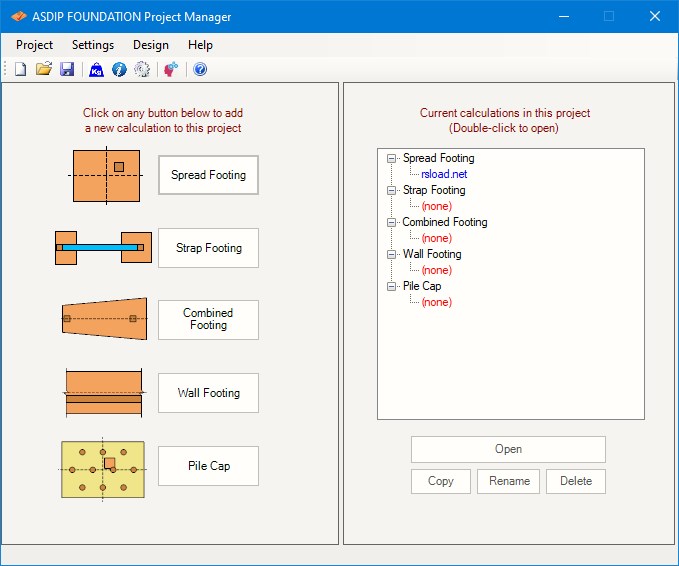Click the Rename button
Viewport: 679px width, 566px height.
tap(509, 481)
